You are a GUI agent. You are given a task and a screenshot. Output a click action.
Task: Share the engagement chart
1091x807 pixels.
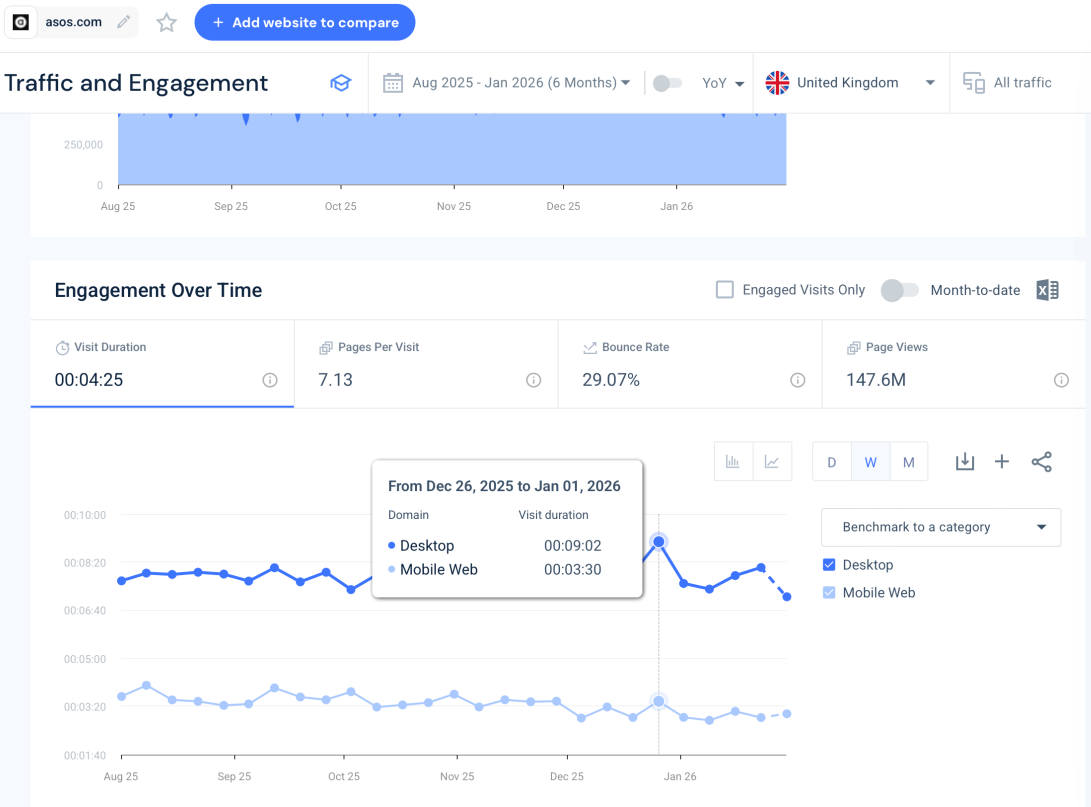coord(1041,461)
